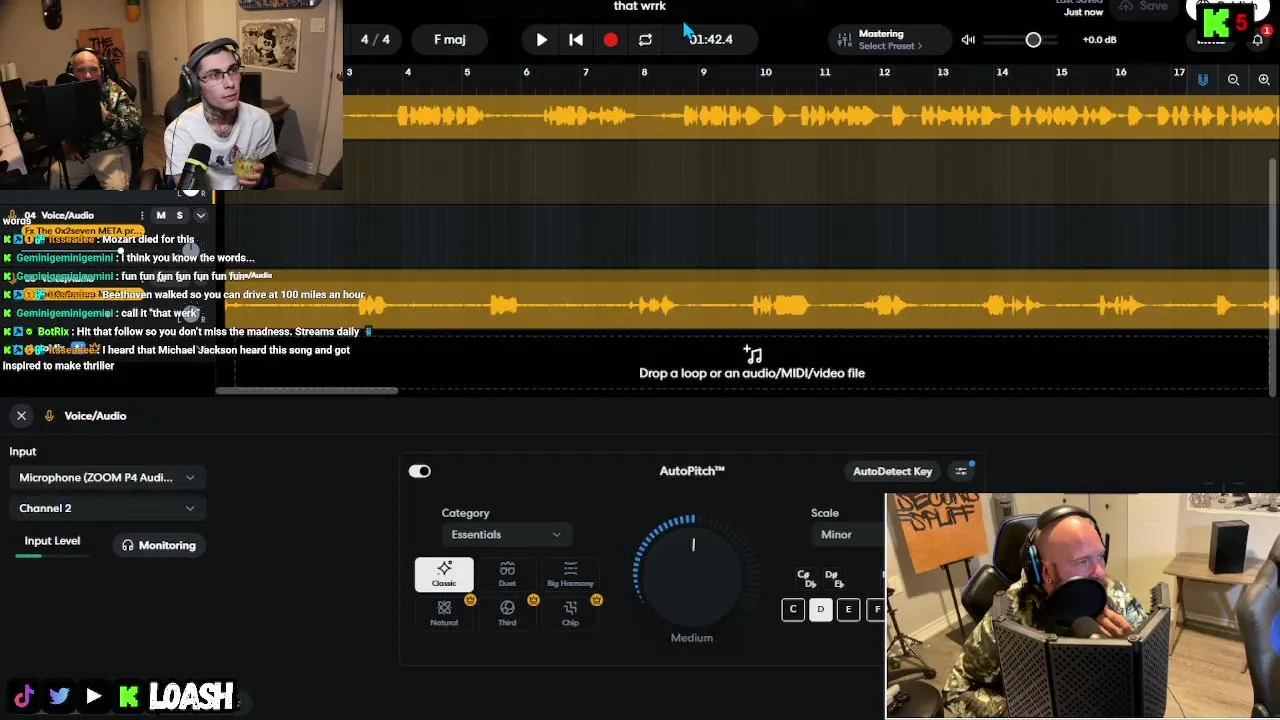Click the Fx The 0x2seven META preset

coord(83,231)
